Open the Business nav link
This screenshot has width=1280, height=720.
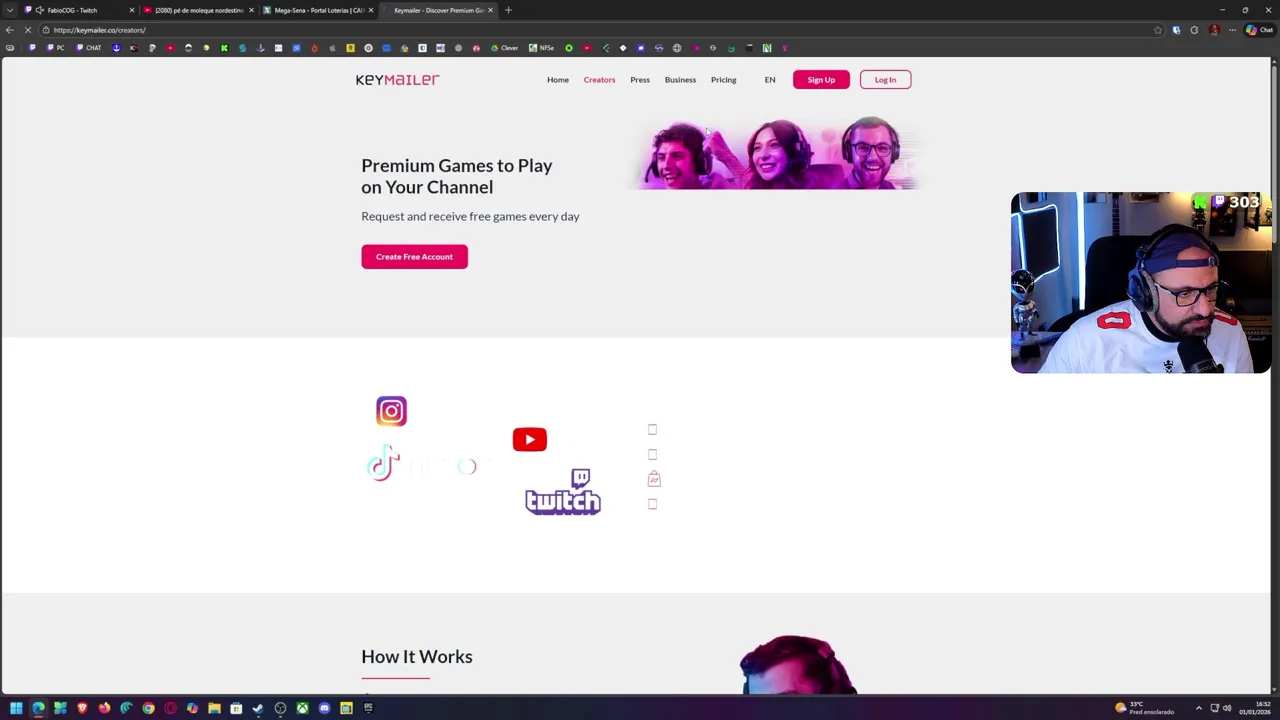(x=680, y=80)
